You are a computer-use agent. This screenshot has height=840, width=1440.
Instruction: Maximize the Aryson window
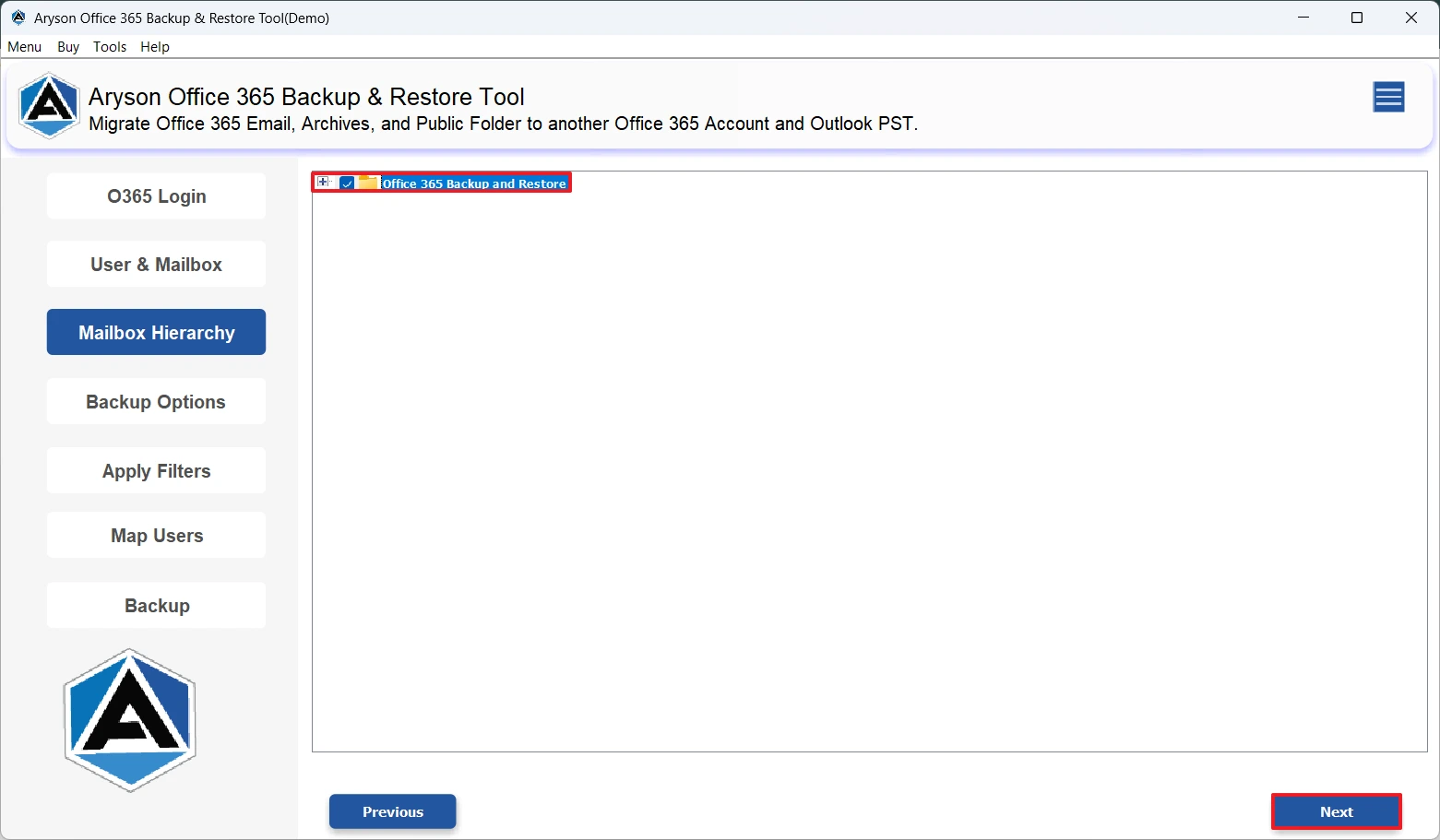coord(1357,18)
